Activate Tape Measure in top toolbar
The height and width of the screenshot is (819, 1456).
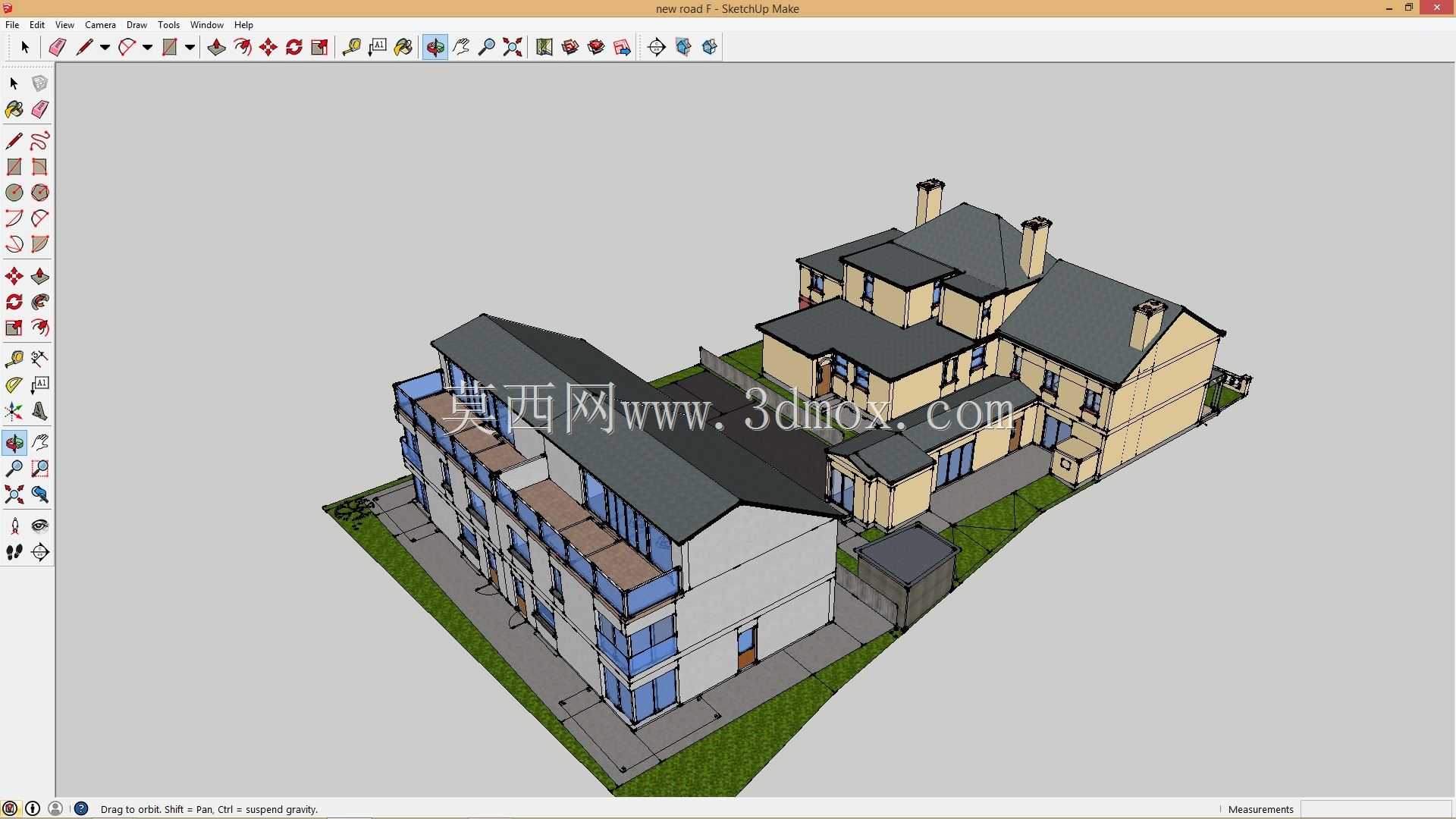pos(351,47)
